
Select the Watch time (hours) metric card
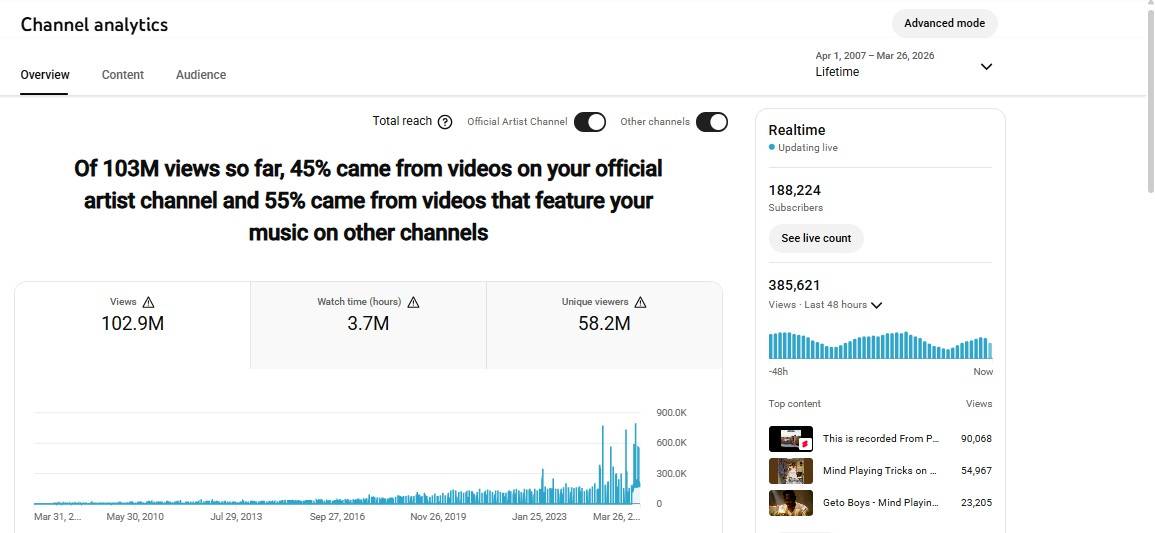(x=368, y=324)
